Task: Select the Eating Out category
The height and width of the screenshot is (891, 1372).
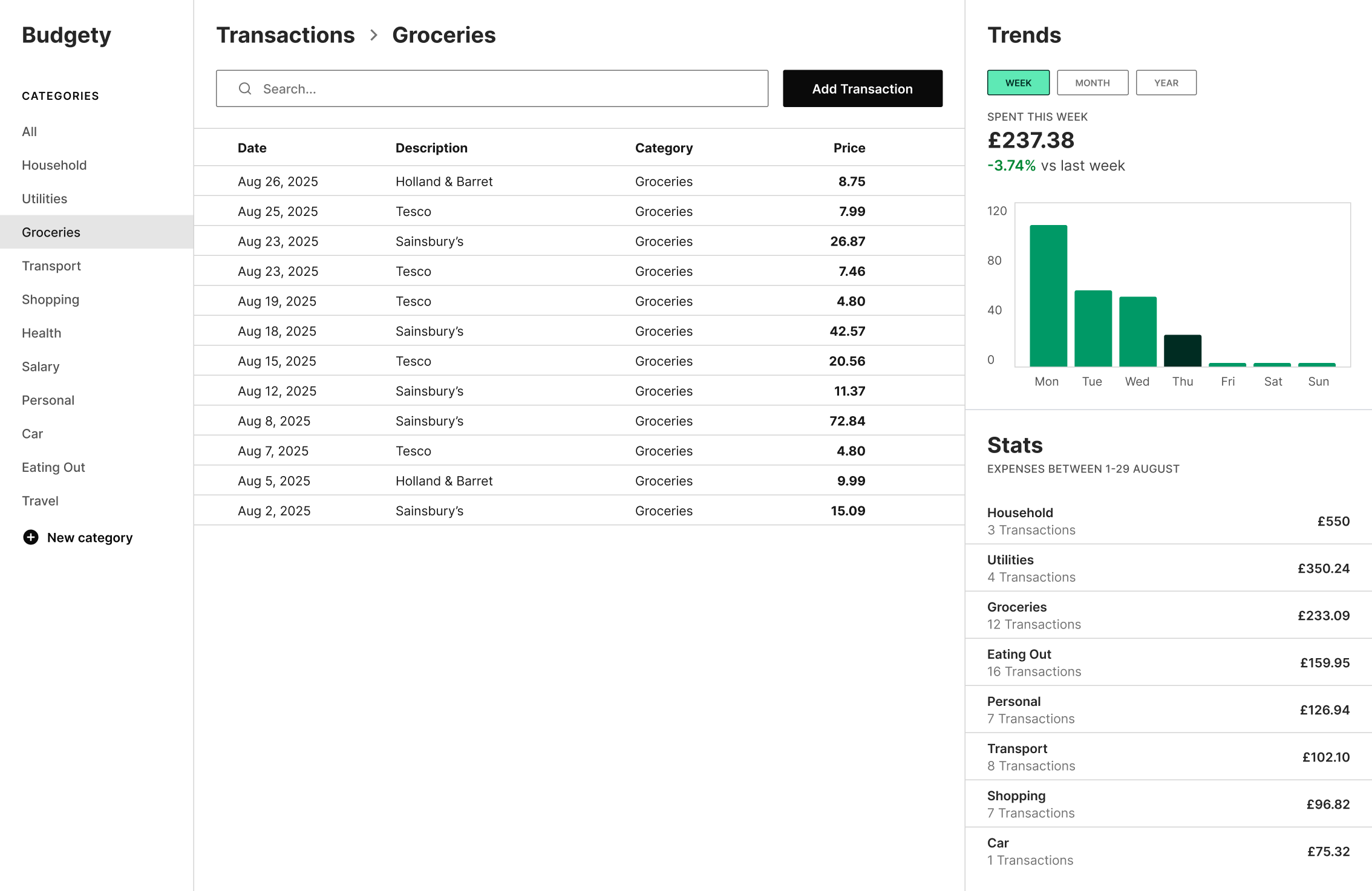Action: [x=53, y=467]
